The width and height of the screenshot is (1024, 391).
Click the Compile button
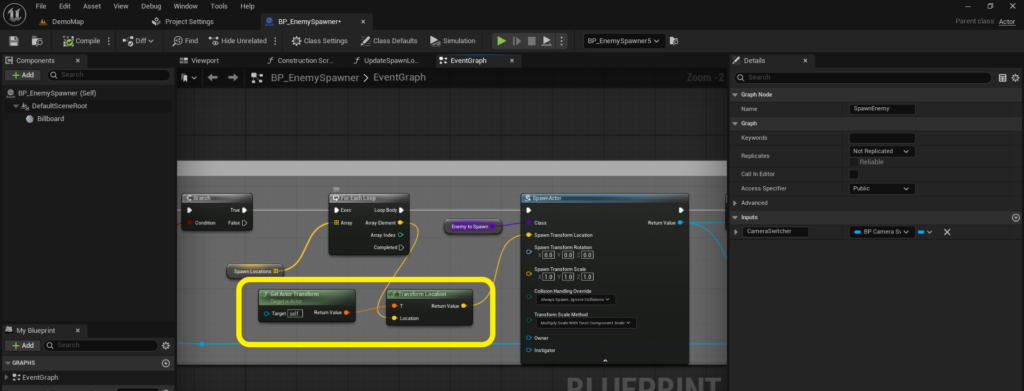pos(82,40)
